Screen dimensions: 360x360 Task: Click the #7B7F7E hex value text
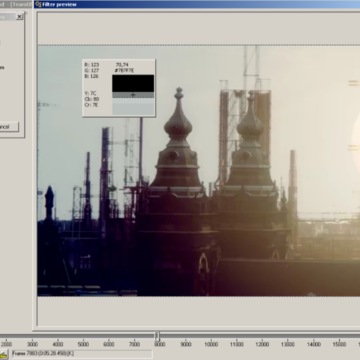coord(125,70)
